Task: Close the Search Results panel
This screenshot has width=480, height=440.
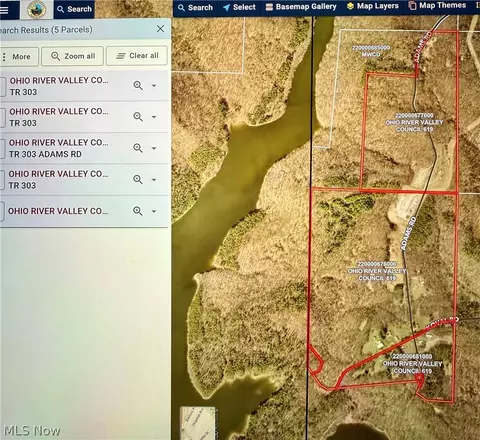Action: pos(160,29)
